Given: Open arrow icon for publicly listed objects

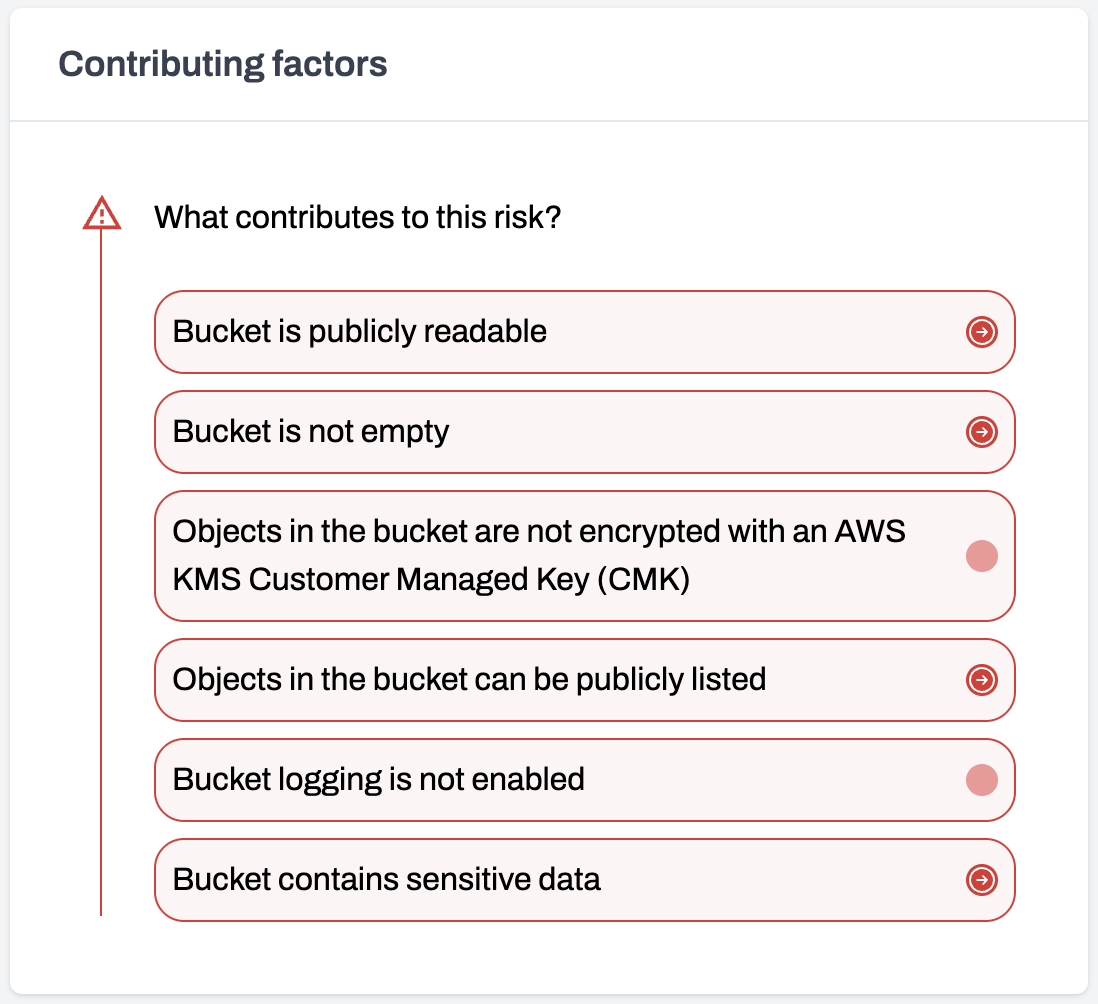Looking at the screenshot, I should (x=981, y=680).
